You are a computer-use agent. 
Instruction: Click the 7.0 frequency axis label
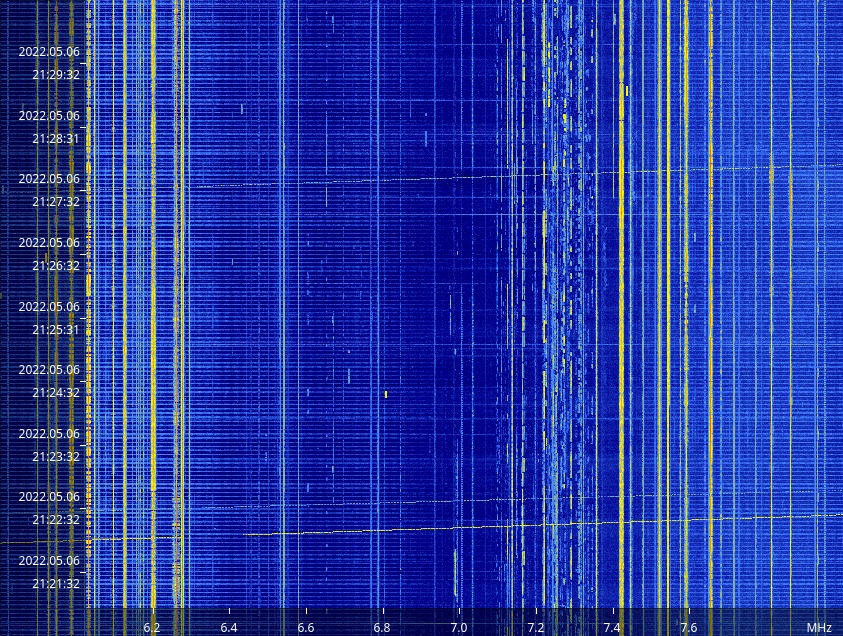(459, 627)
